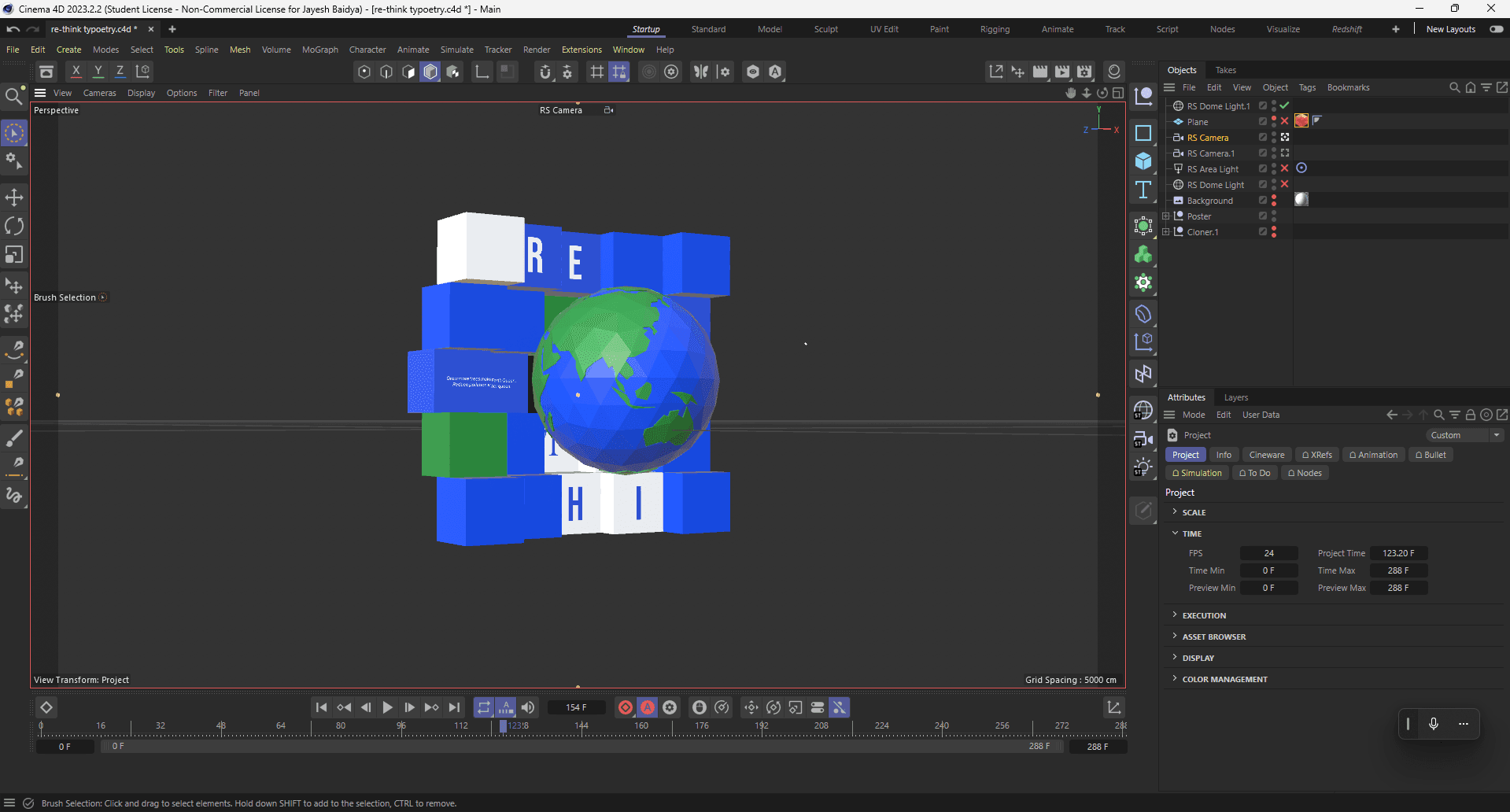This screenshot has height=812, width=1510.
Task: Select the Rotate tool
Action: point(14,226)
